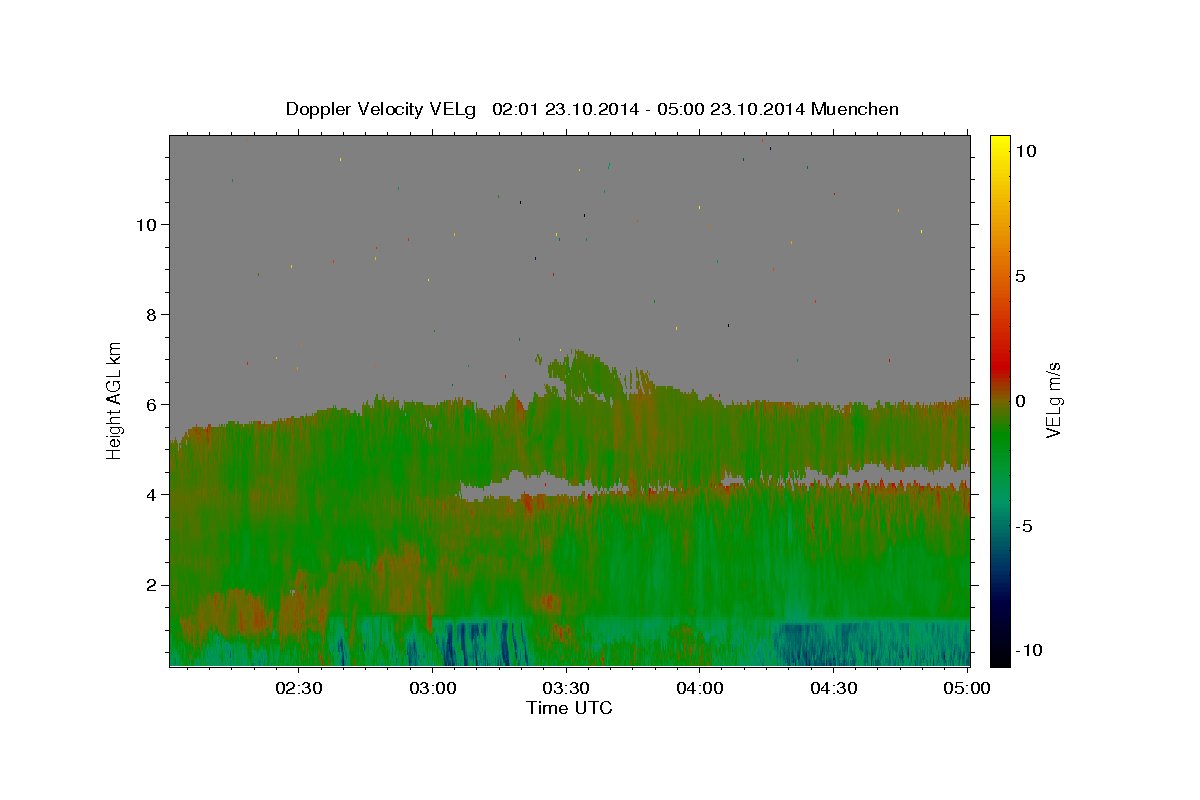
Task: Click the 04:00 time tick label
Action: click(700, 688)
